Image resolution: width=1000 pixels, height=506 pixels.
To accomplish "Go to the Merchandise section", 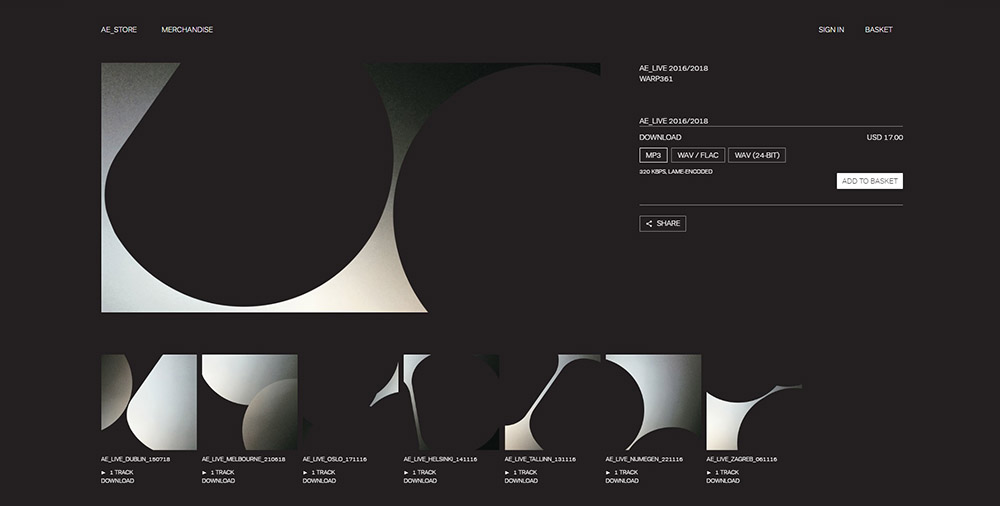I will (x=187, y=30).
